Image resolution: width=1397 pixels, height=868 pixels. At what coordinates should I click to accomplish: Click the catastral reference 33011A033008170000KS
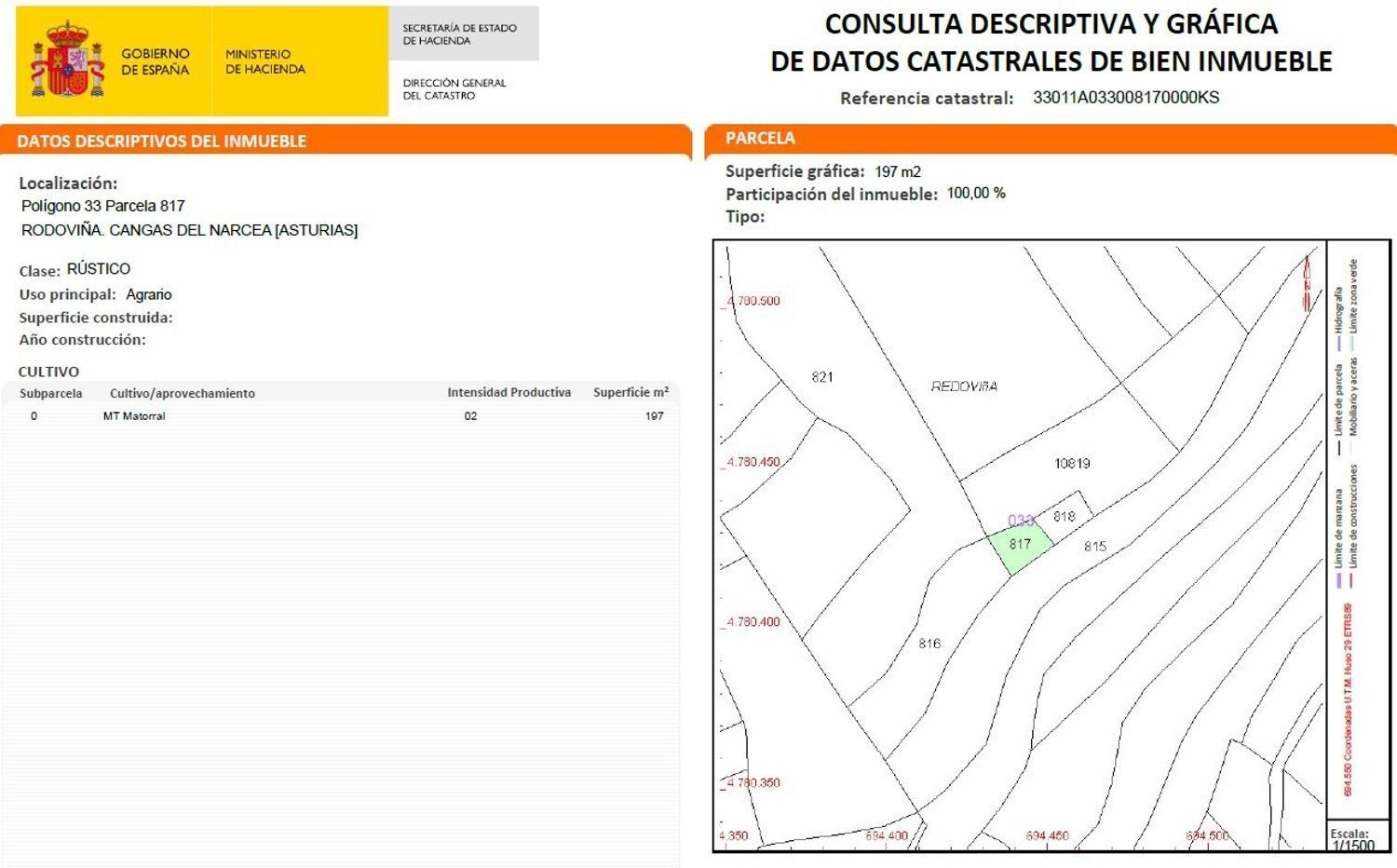coord(1127,96)
